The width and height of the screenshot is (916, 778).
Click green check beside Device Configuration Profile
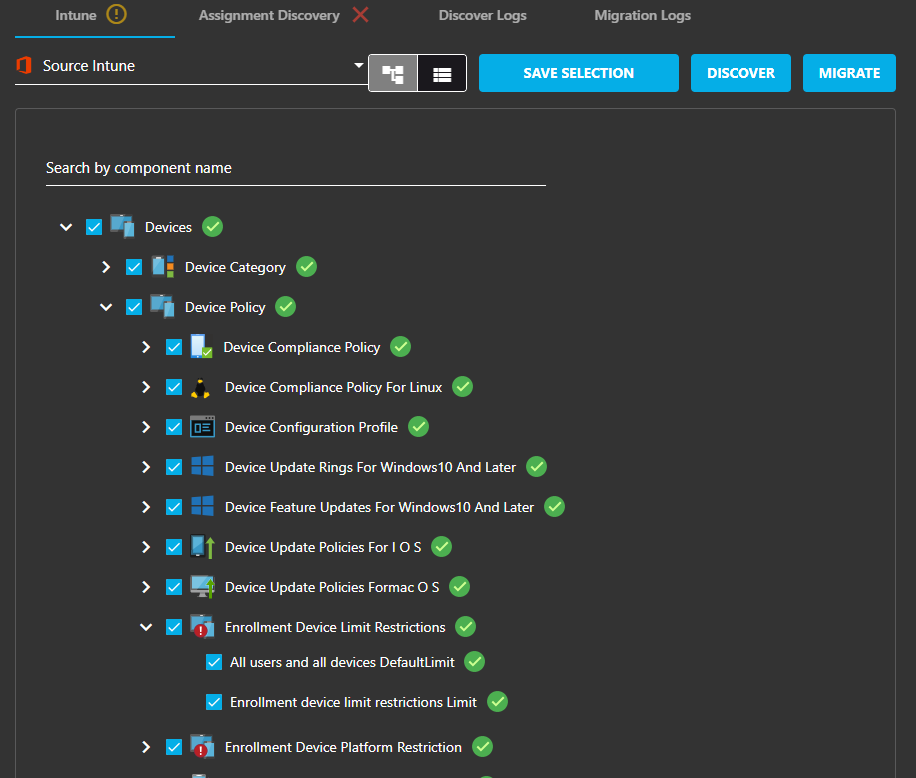coord(418,427)
